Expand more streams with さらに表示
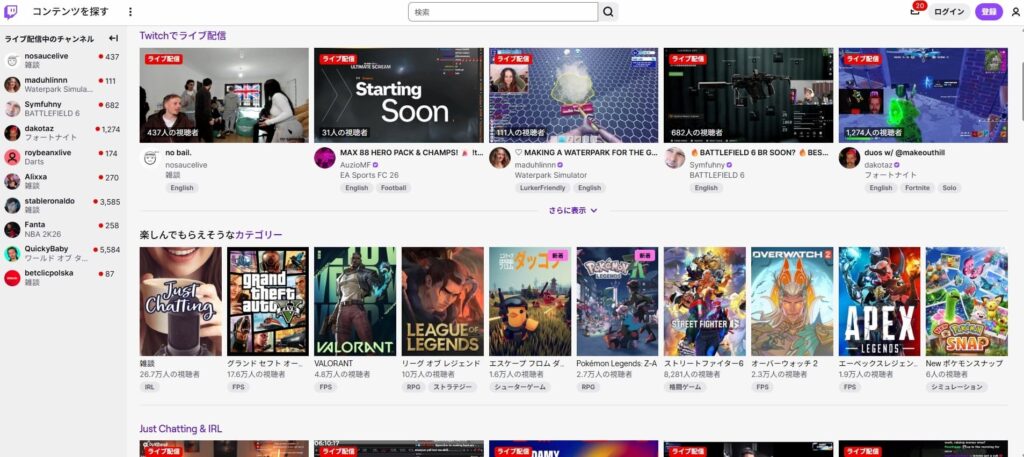 coord(573,210)
